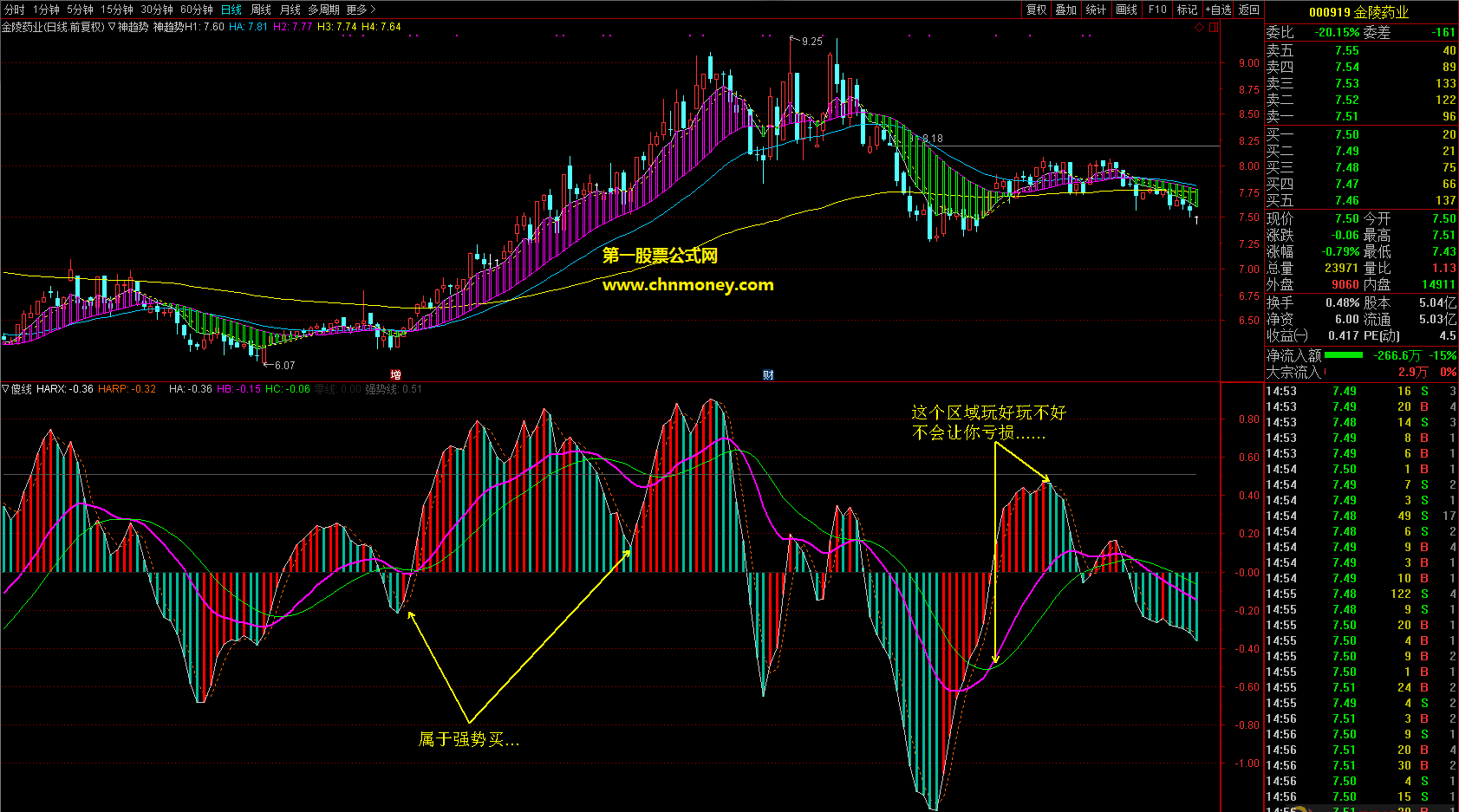Click the blue 财 financial report marker

(x=768, y=374)
